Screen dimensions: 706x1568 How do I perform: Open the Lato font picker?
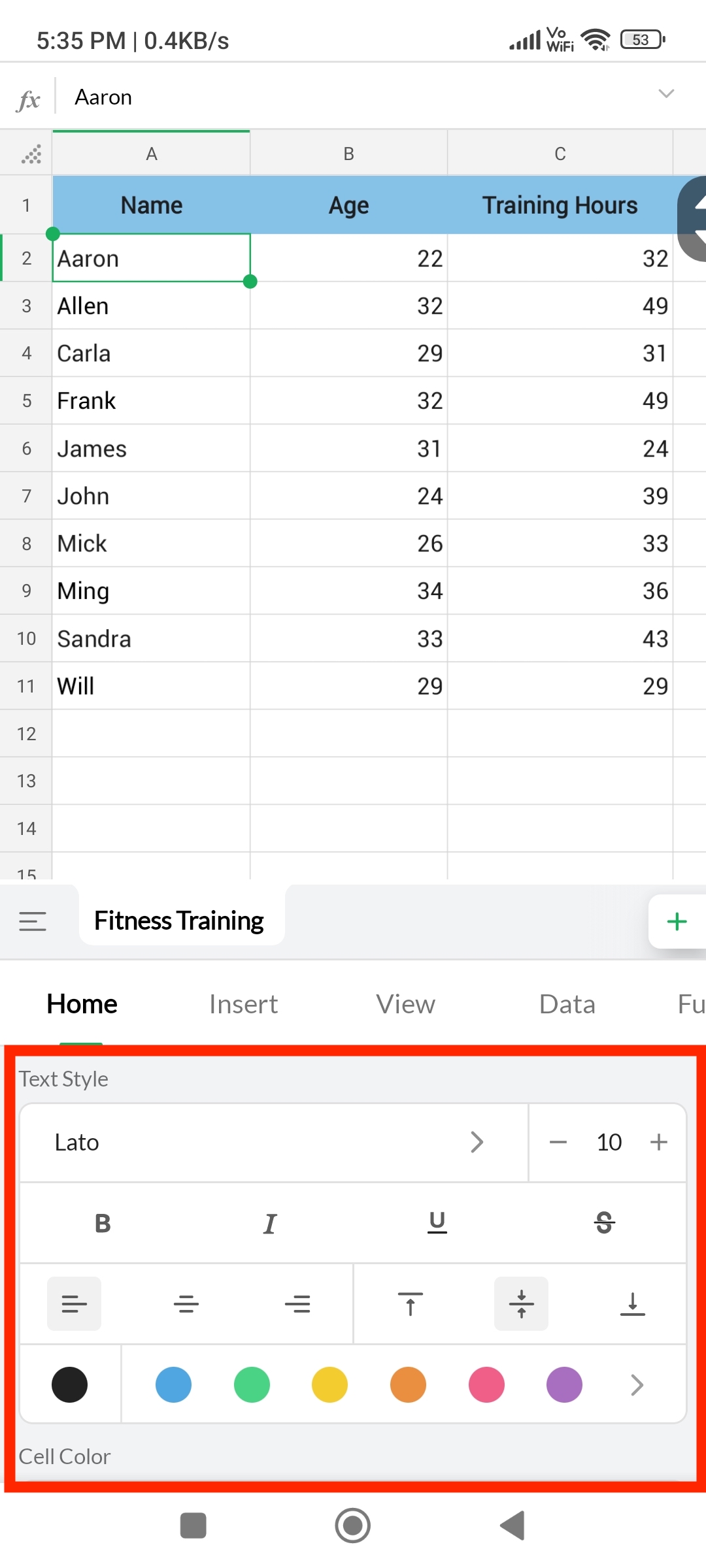(x=273, y=1142)
